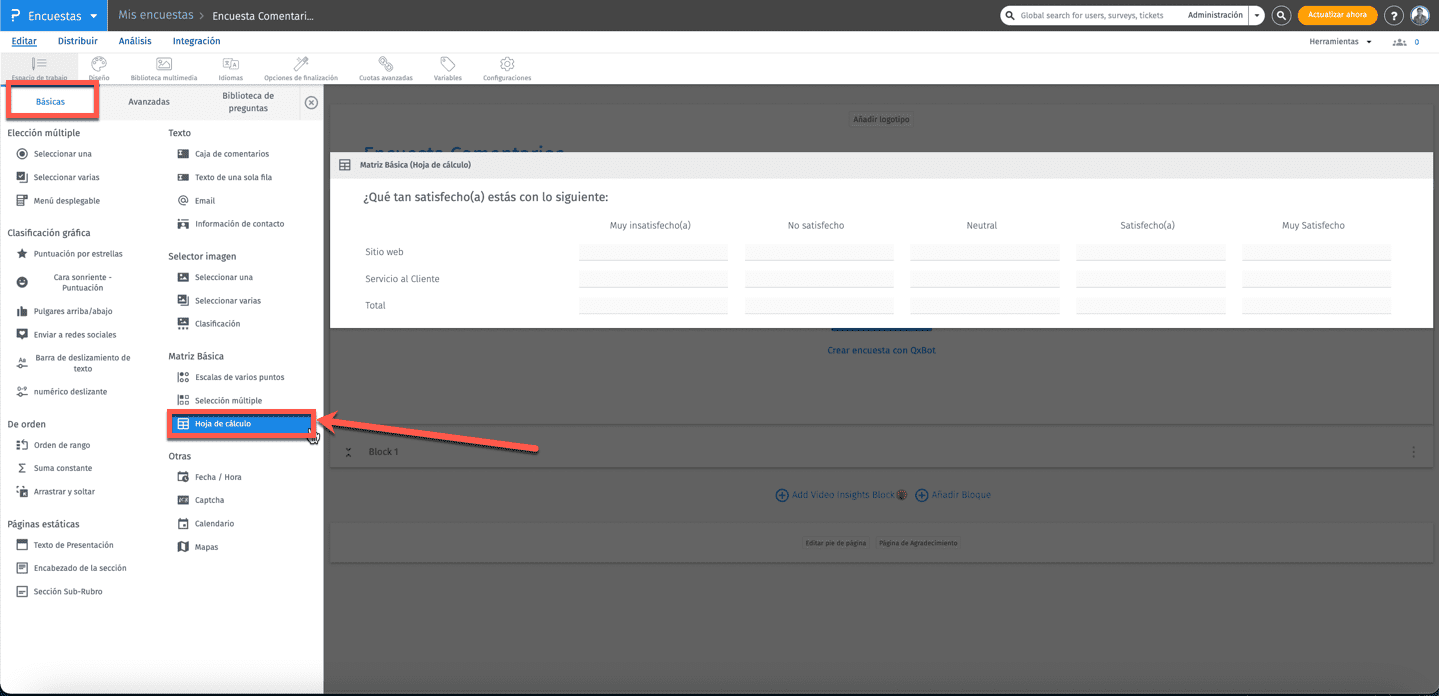Add Calendario question

coord(205,524)
